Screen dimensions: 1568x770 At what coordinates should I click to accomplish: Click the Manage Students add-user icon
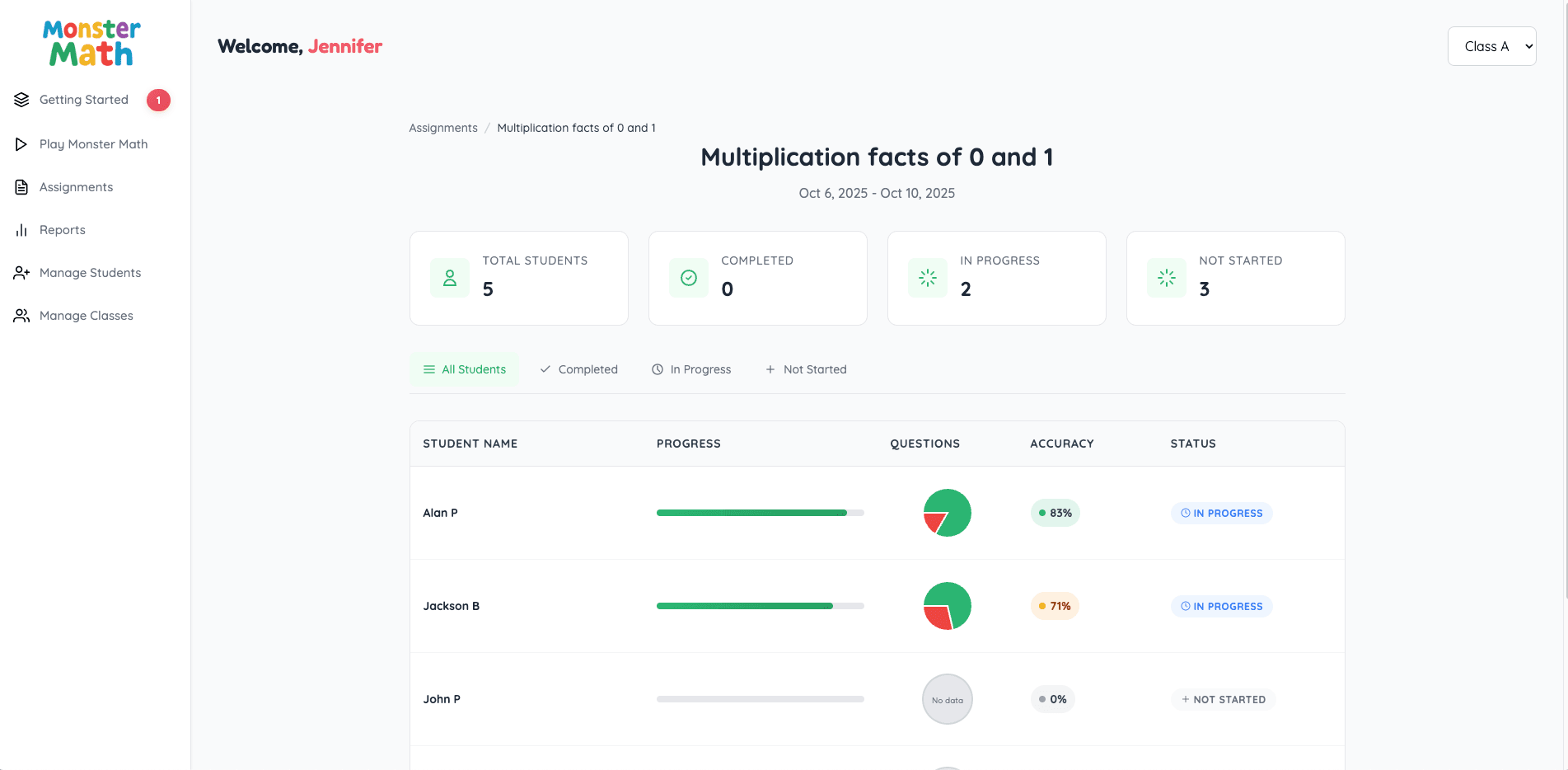tap(21, 273)
